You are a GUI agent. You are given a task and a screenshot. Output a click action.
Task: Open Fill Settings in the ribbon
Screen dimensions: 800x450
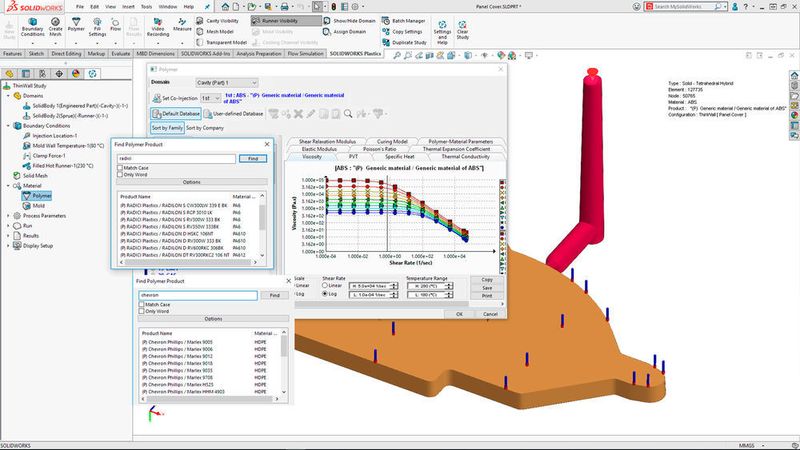click(97, 27)
